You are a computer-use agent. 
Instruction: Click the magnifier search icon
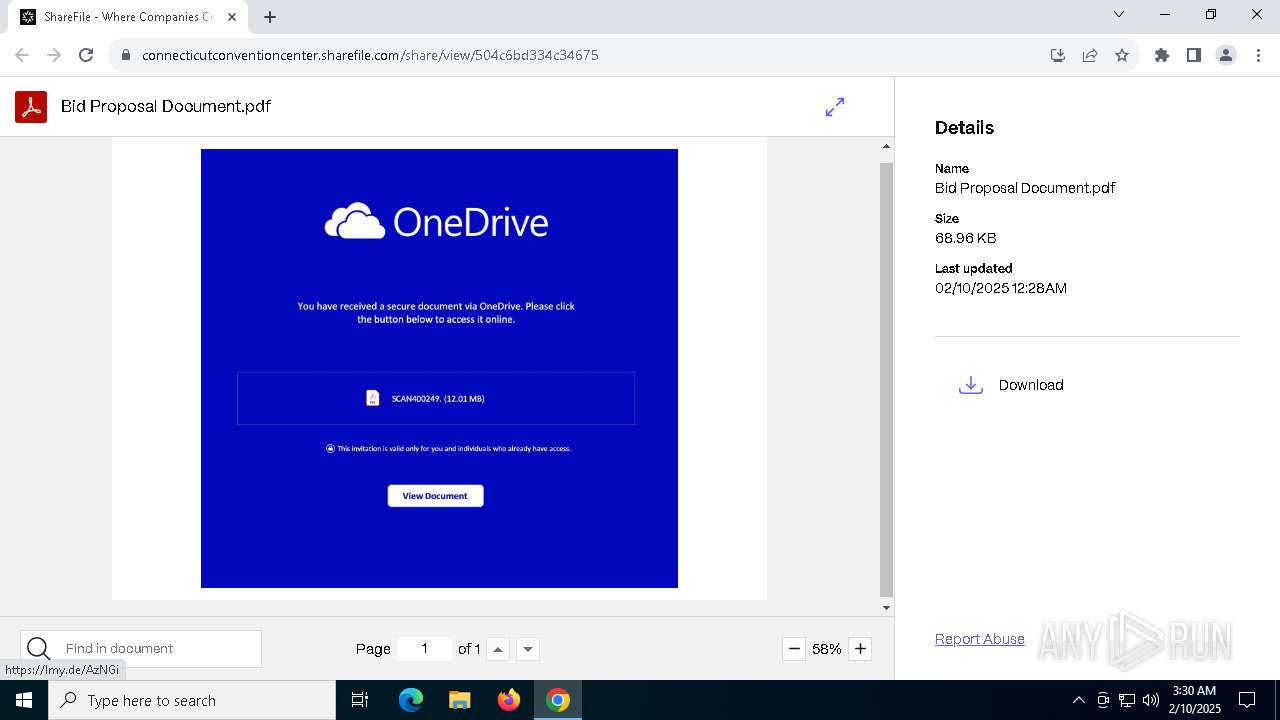[38, 649]
